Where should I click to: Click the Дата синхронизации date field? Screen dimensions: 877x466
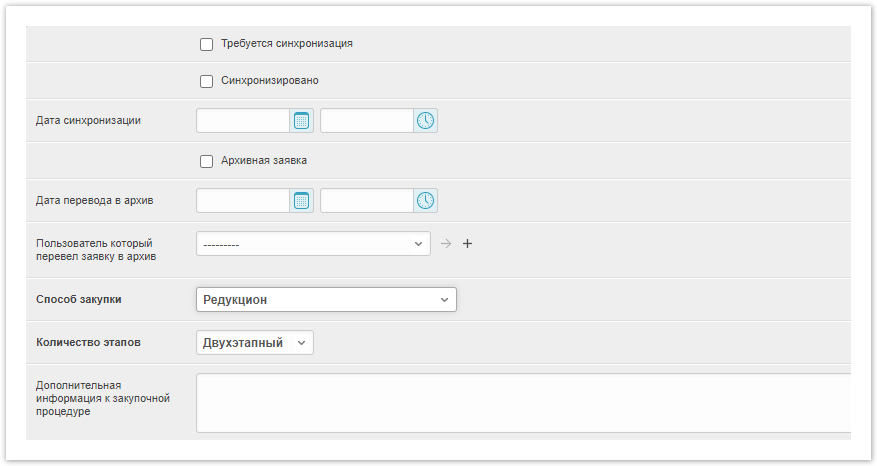(243, 121)
